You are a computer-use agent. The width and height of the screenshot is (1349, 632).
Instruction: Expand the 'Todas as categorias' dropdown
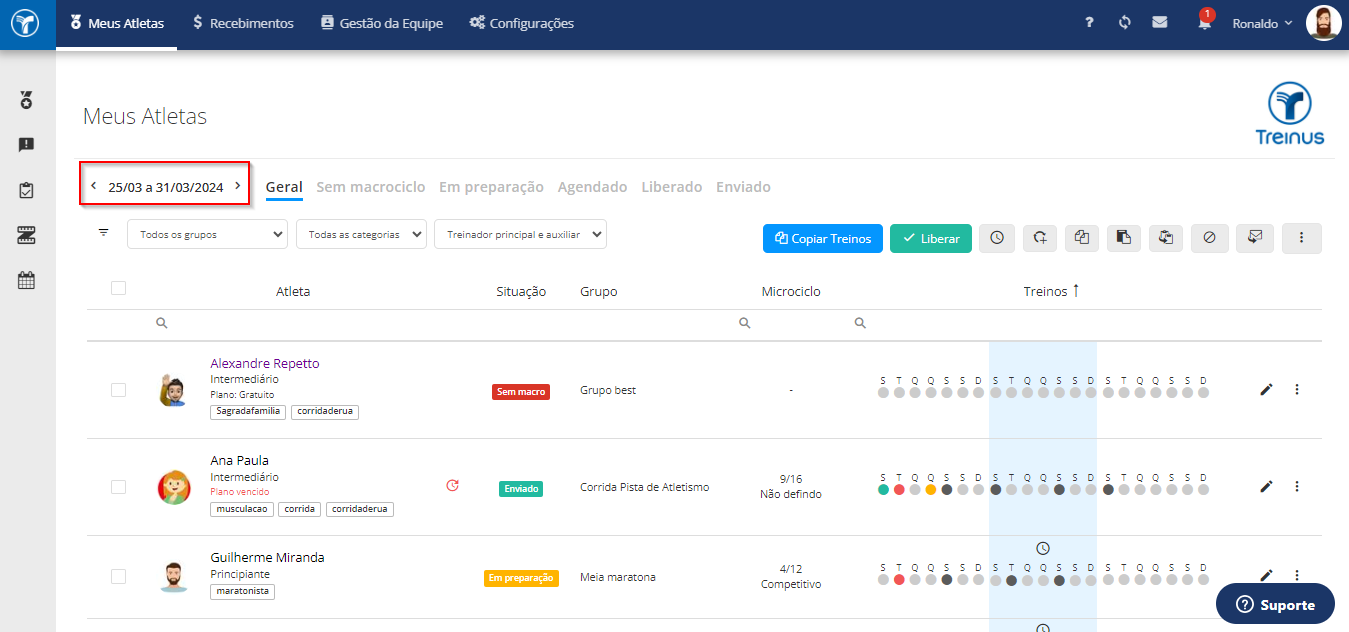click(361, 234)
